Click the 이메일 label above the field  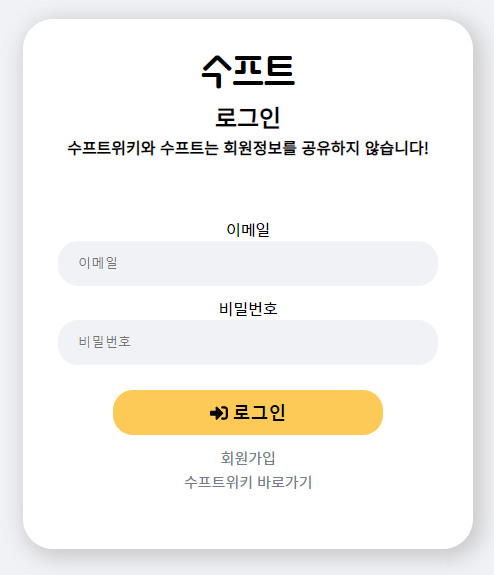[x=248, y=230]
